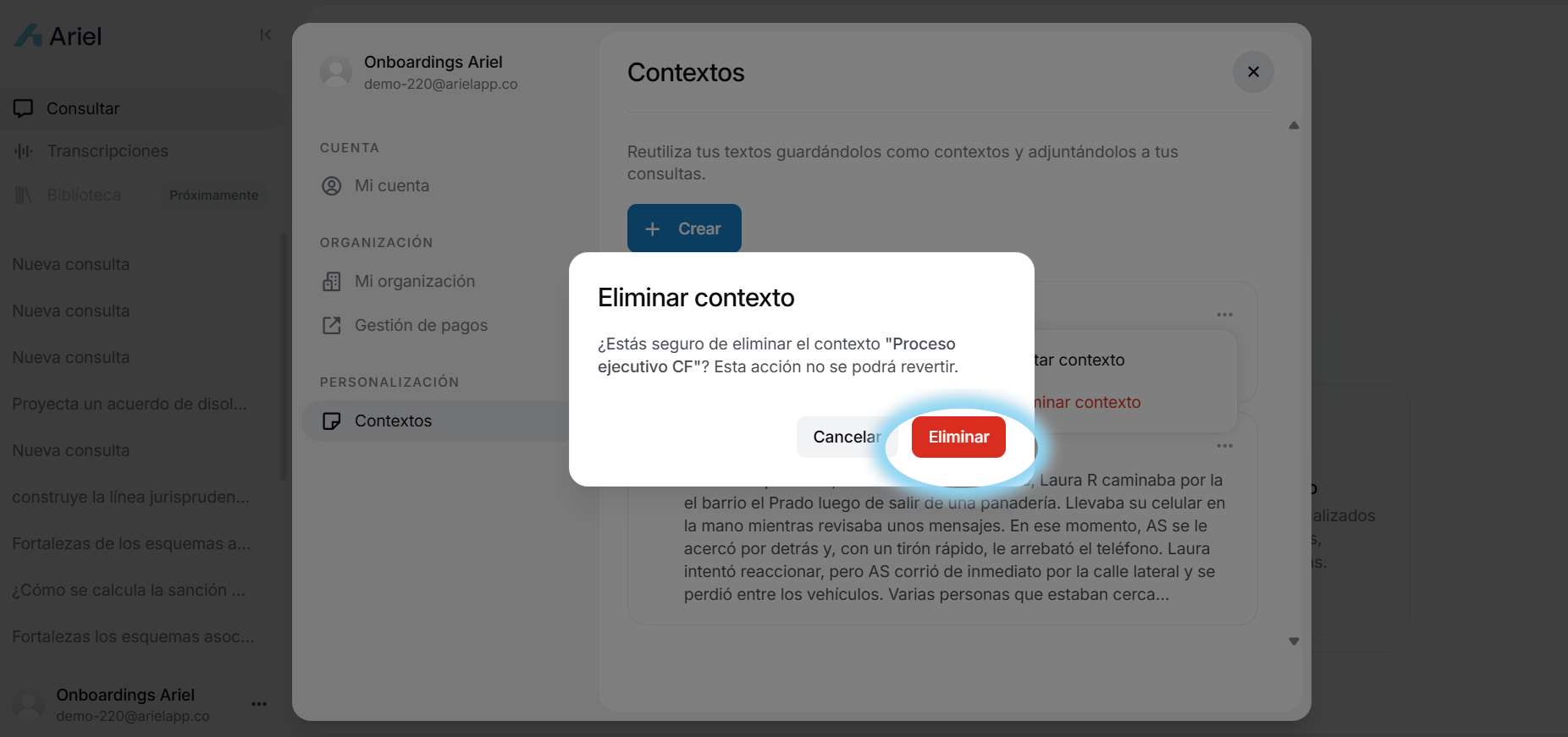This screenshot has height=737, width=1568.
Task: Select Mi organización building icon
Action: coord(332,282)
